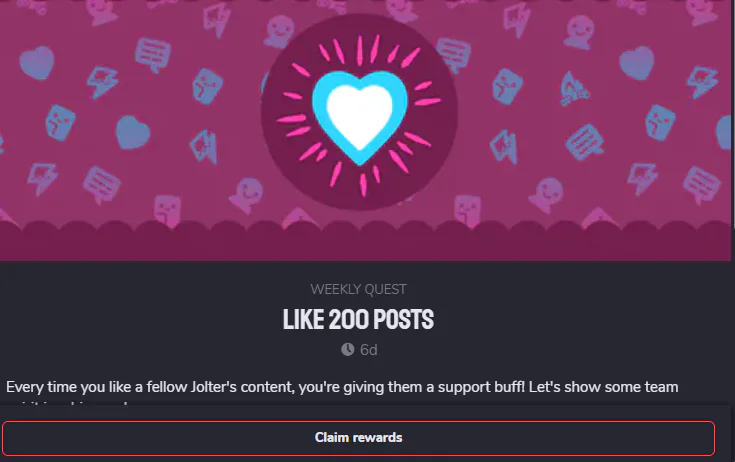Click the Claim rewards button
The height and width of the screenshot is (462, 735).
pos(358,438)
